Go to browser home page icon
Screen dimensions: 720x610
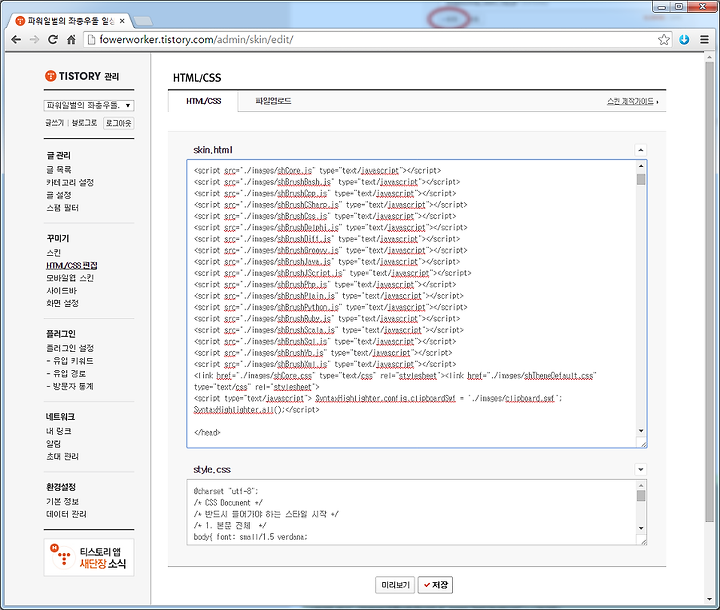[x=71, y=40]
